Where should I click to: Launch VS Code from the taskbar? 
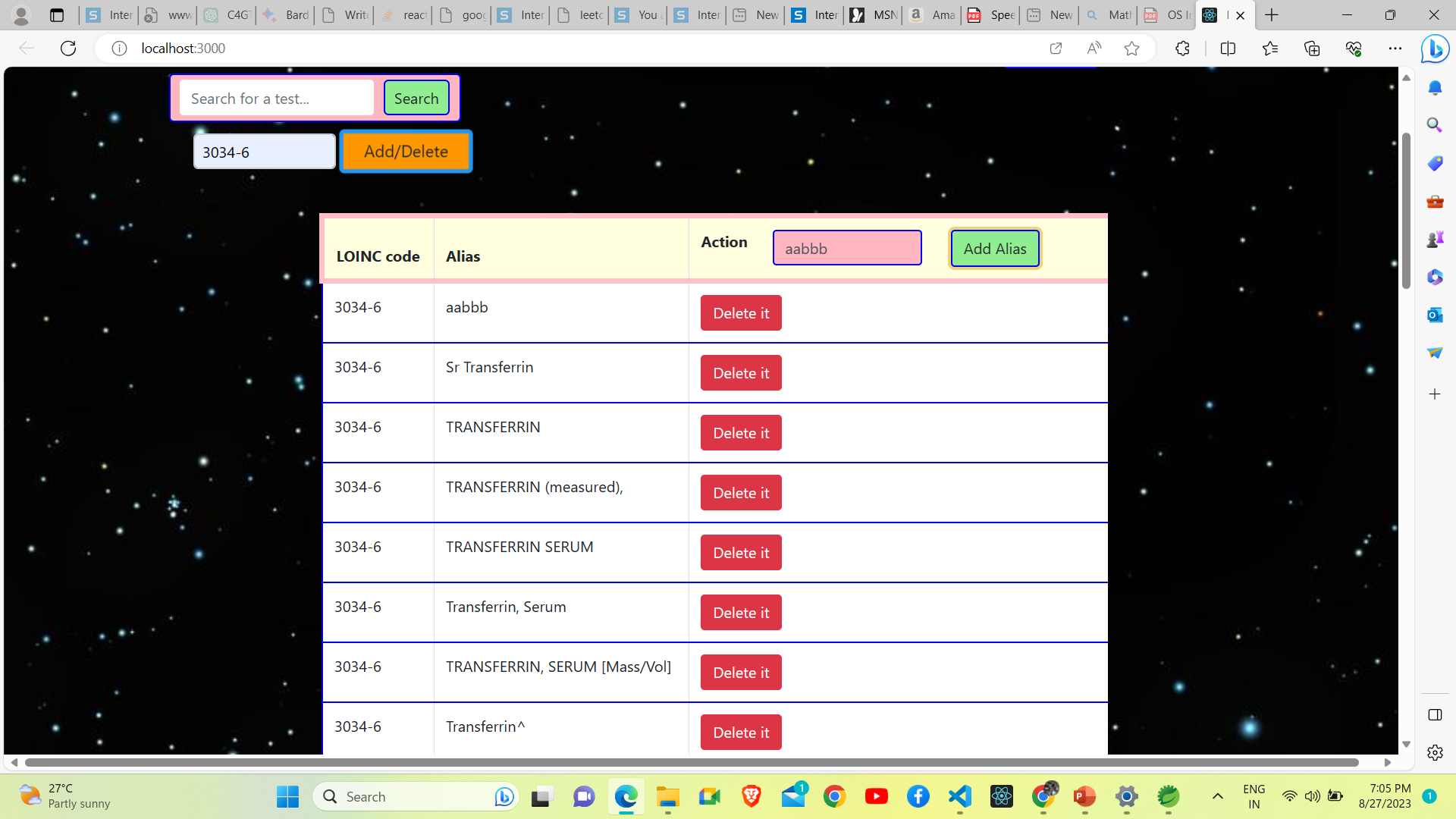click(x=959, y=796)
